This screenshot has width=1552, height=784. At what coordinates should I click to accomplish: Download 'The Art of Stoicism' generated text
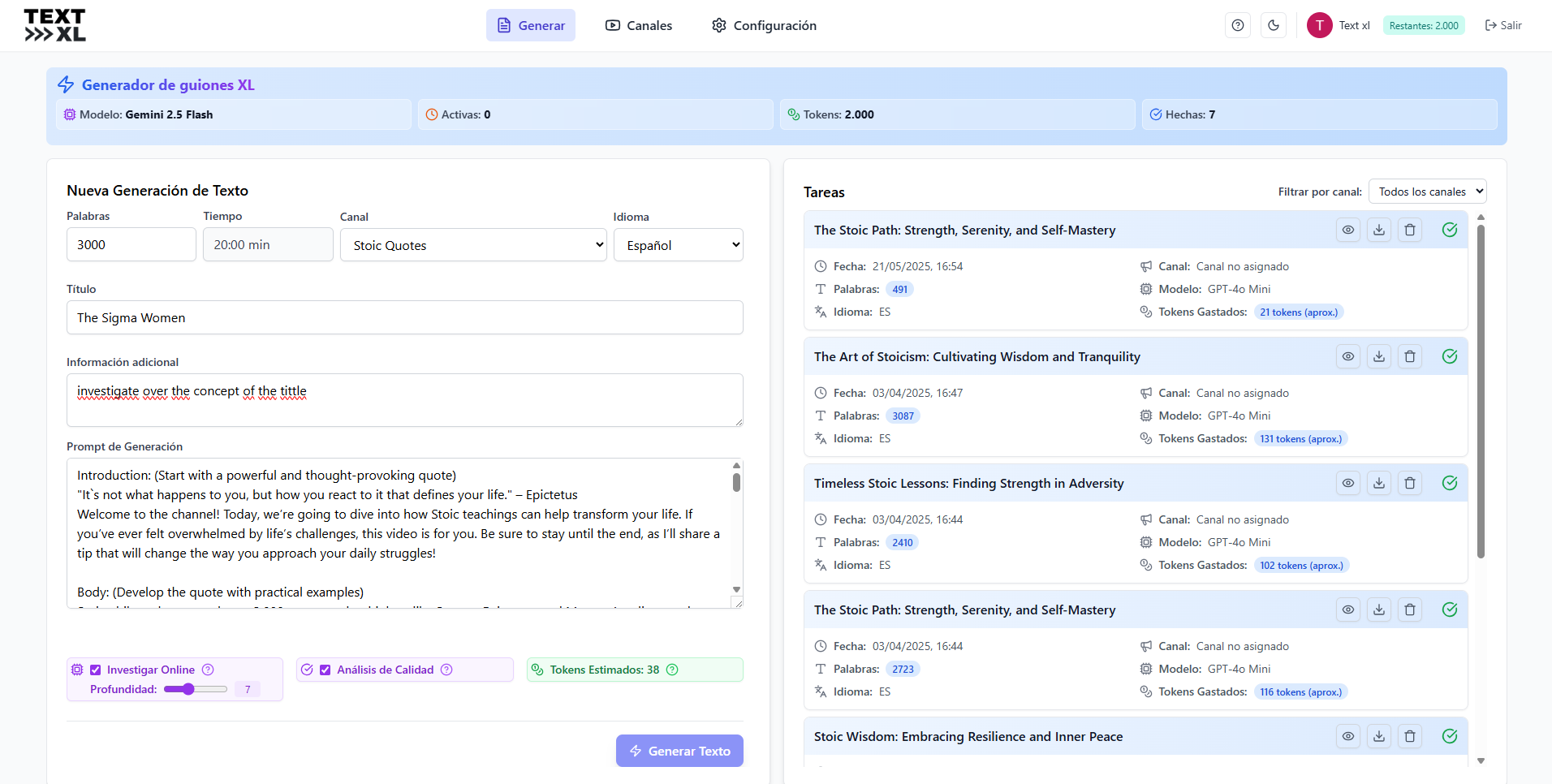coord(1379,356)
